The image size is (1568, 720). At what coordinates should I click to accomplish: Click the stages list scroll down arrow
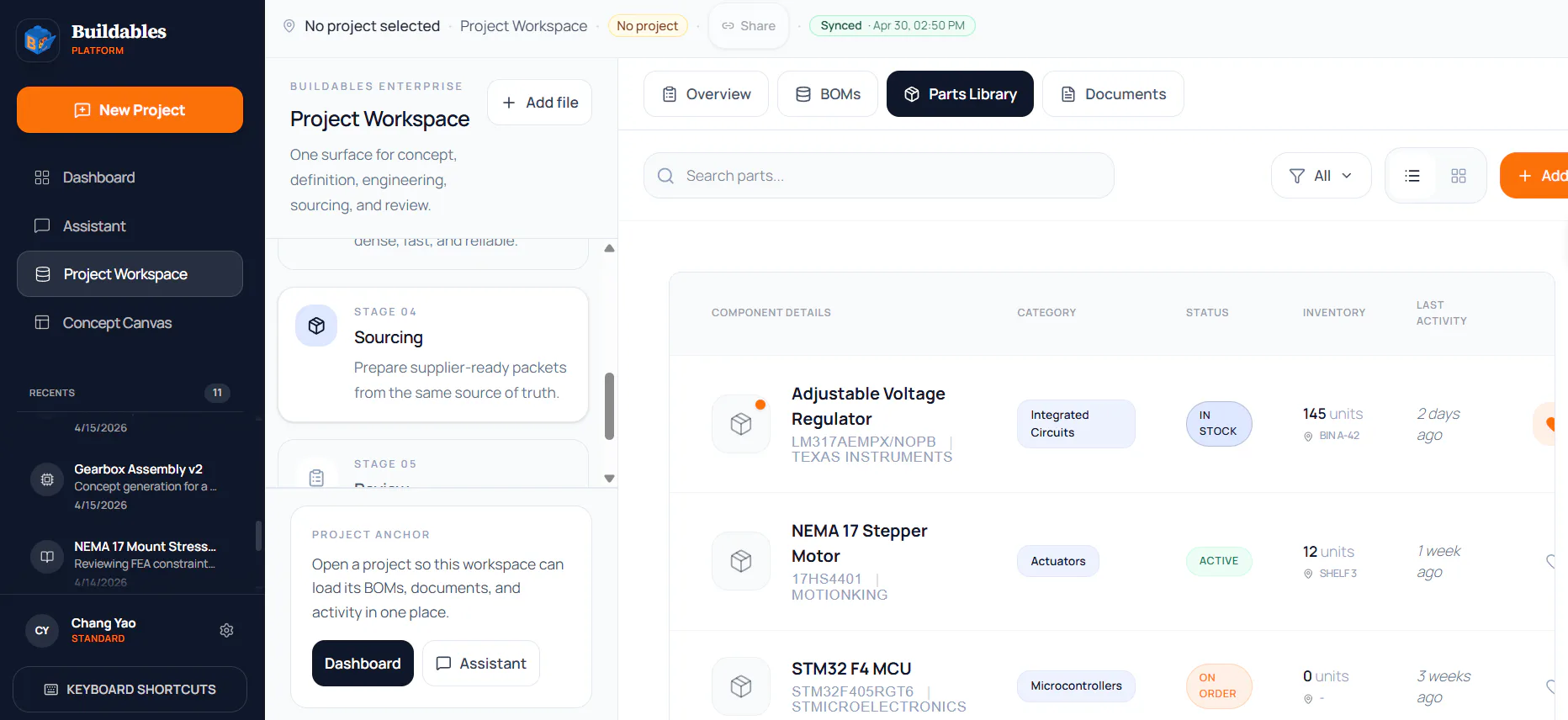(x=610, y=479)
